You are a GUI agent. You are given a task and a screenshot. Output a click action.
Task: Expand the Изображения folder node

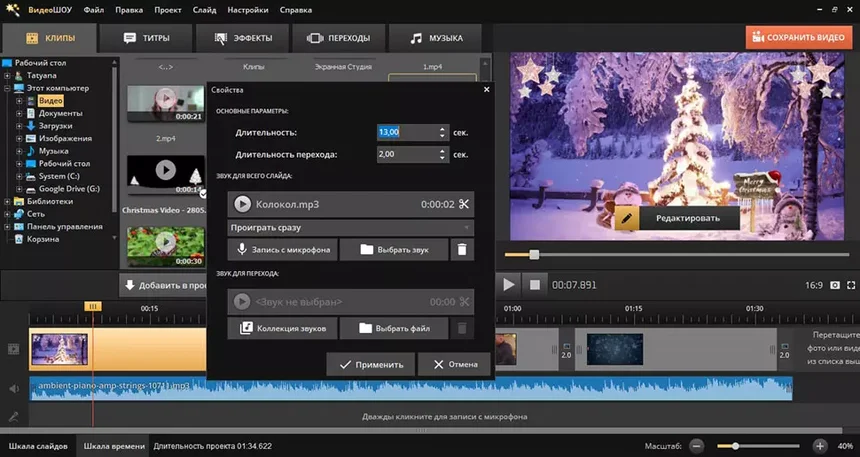pos(19,139)
